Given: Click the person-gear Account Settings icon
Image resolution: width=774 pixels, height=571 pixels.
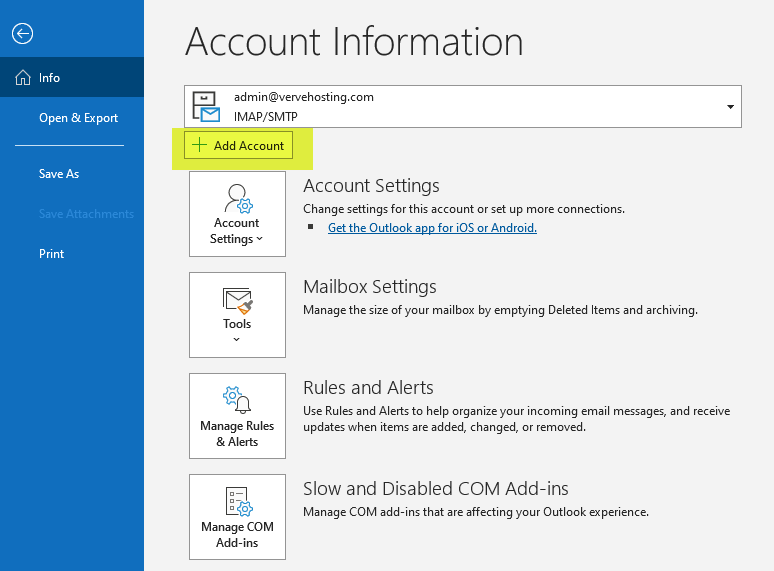Looking at the screenshot, I should (238, 198).
